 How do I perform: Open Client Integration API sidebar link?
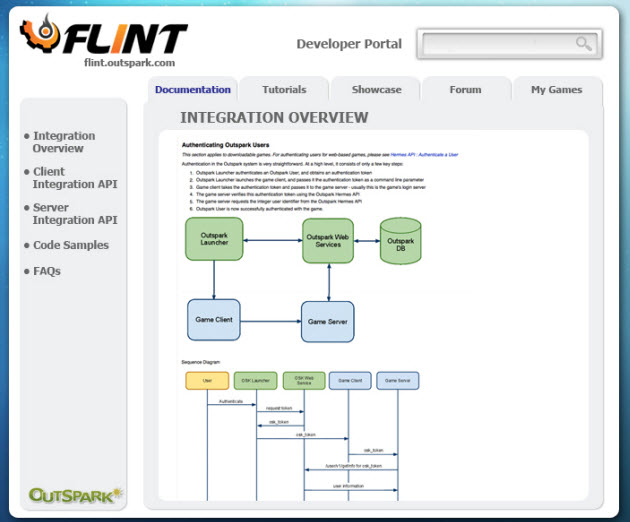[x=75, y=178]
